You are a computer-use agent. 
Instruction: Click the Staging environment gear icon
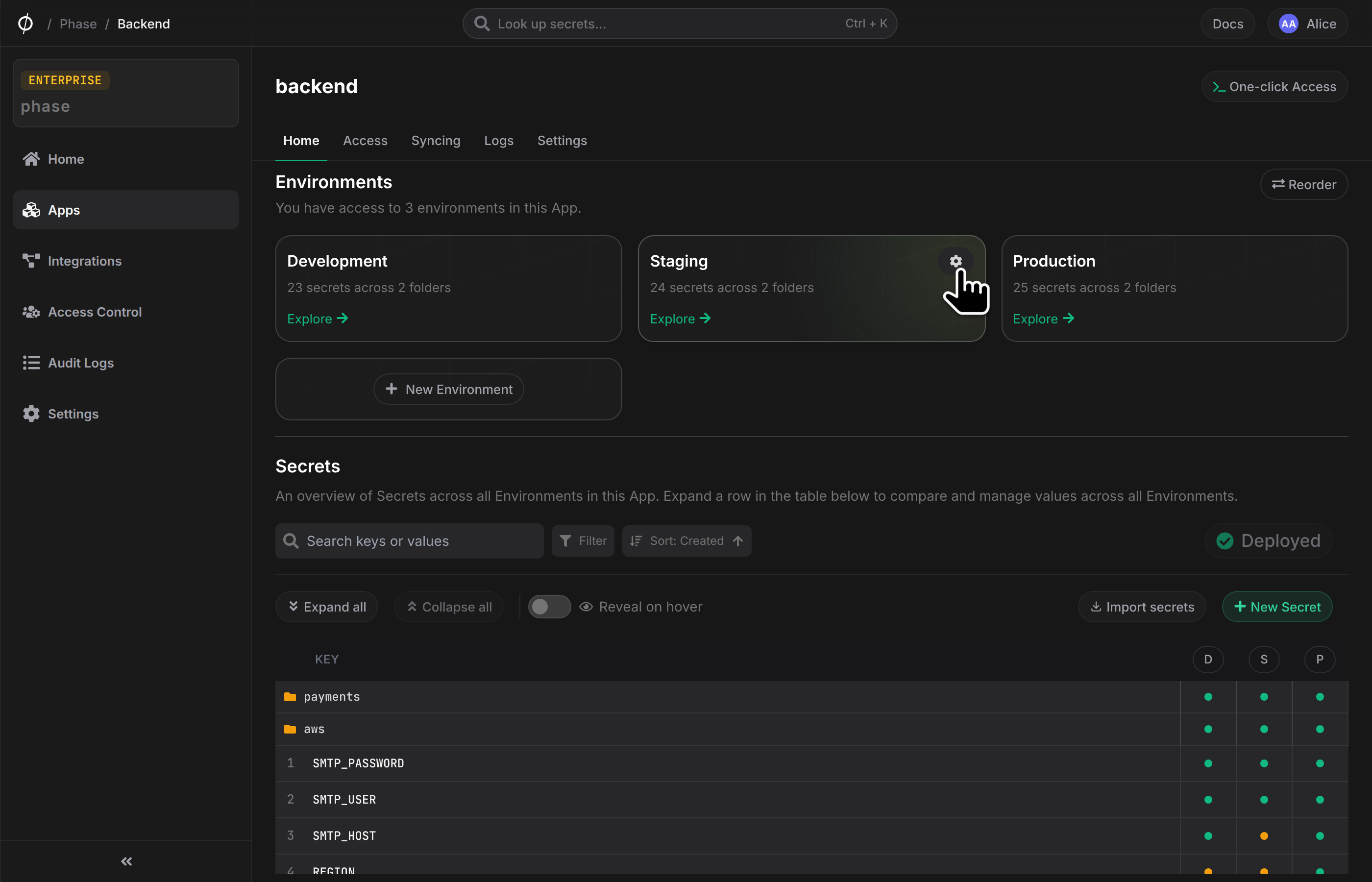pos(955,261)
